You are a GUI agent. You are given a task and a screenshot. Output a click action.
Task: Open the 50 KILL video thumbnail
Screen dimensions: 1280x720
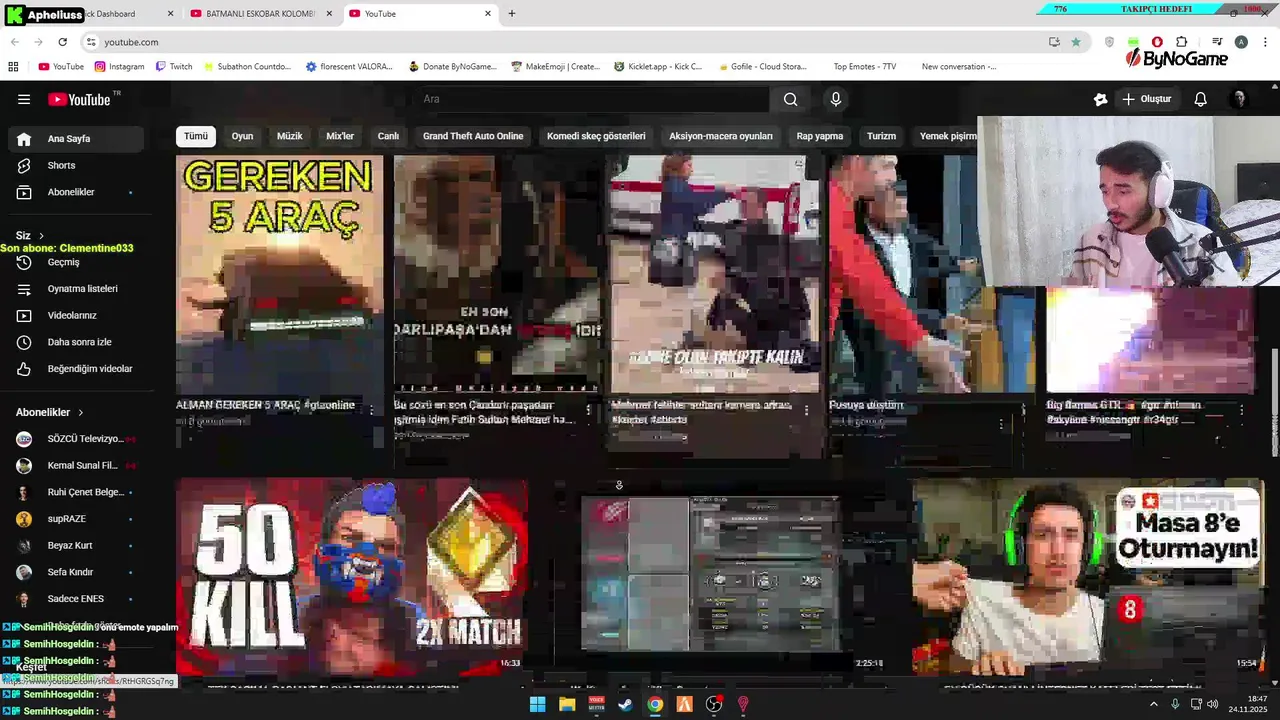[x=352, y=577]
